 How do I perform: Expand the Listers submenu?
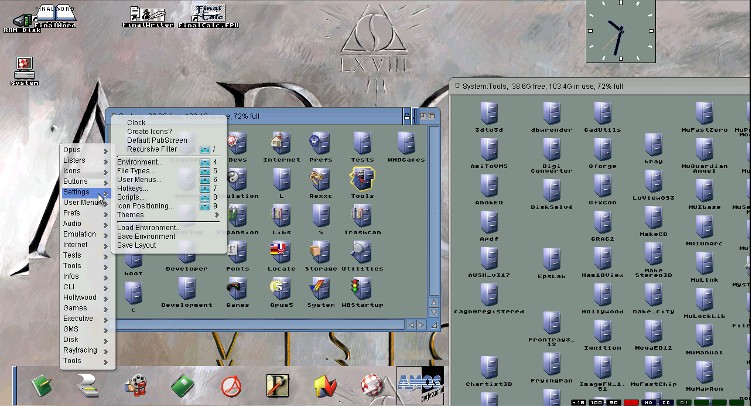click(75, 160)
